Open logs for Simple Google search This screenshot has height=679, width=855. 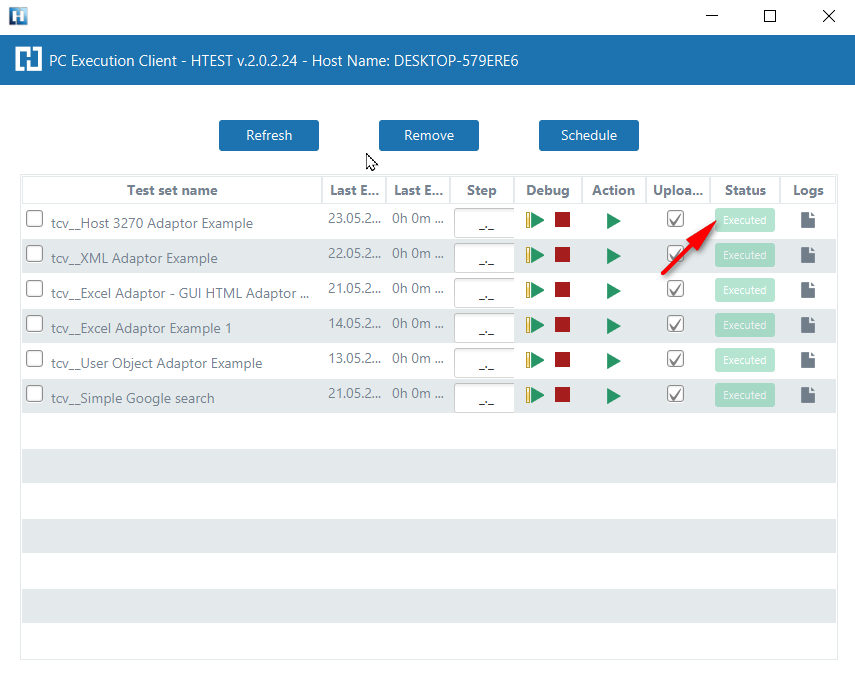(x=808, y=395)
